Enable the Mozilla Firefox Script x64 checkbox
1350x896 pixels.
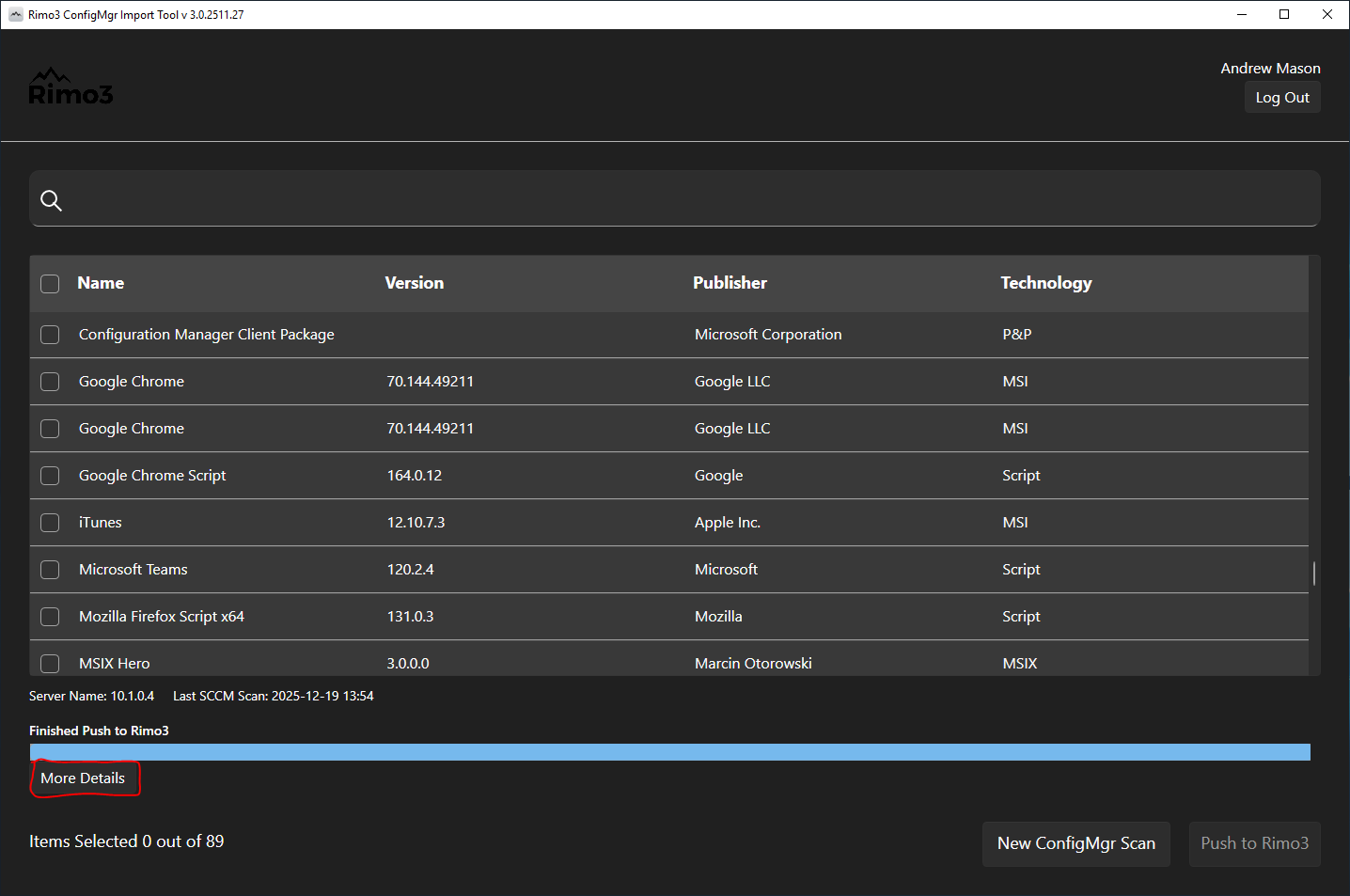50,617
